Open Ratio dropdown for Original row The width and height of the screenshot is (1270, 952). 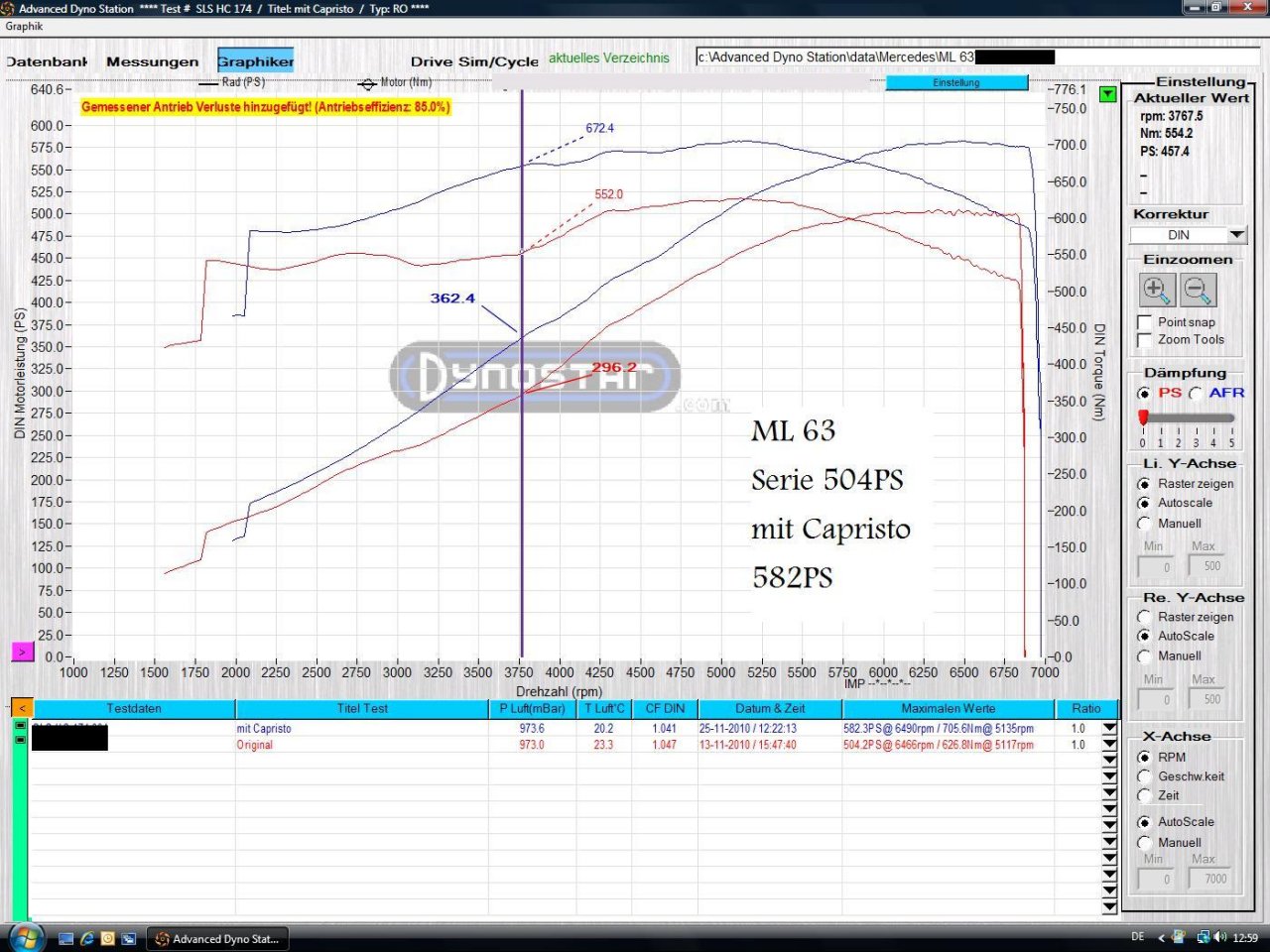(1109, 746)
